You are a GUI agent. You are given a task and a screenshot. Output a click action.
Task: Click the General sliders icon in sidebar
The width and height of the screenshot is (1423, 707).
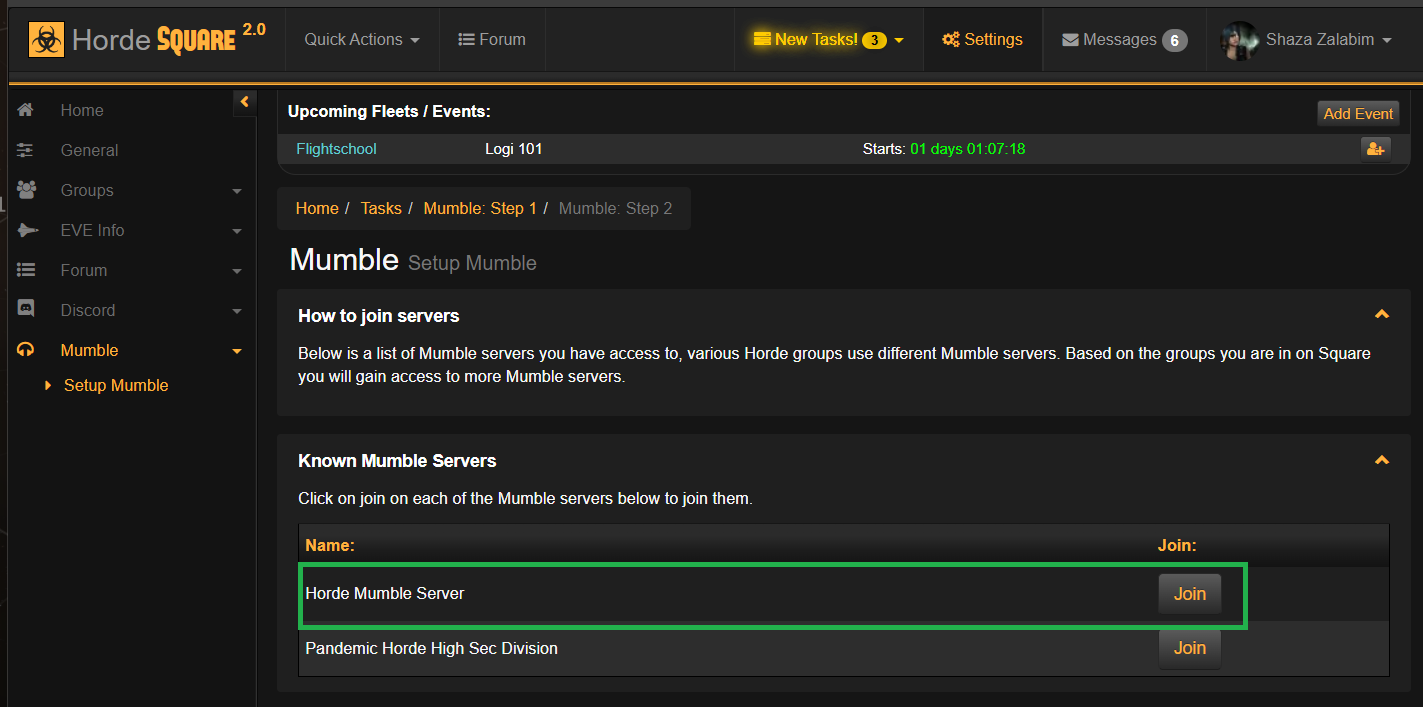(26, 150)
